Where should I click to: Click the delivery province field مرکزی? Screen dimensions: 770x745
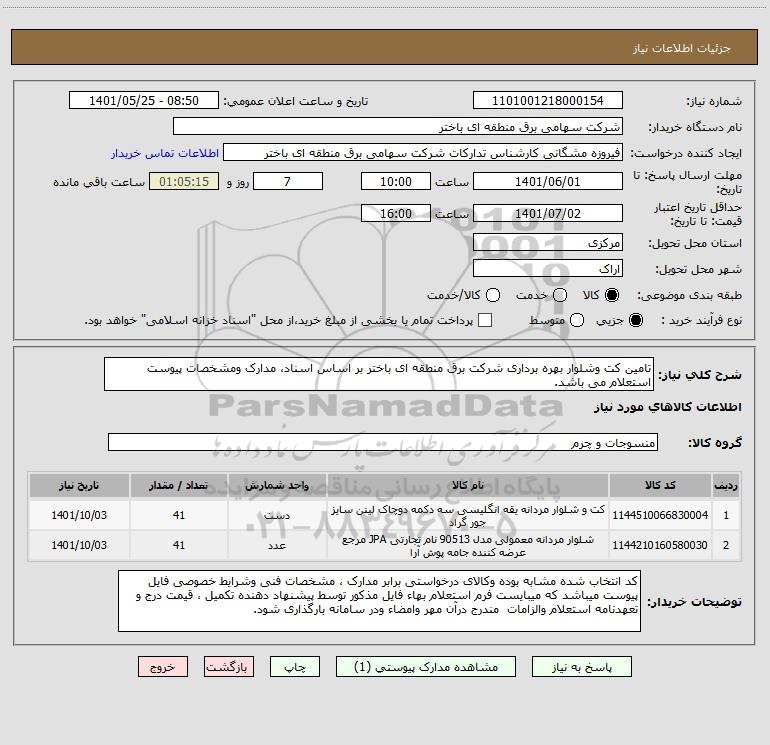click(548, 242)
